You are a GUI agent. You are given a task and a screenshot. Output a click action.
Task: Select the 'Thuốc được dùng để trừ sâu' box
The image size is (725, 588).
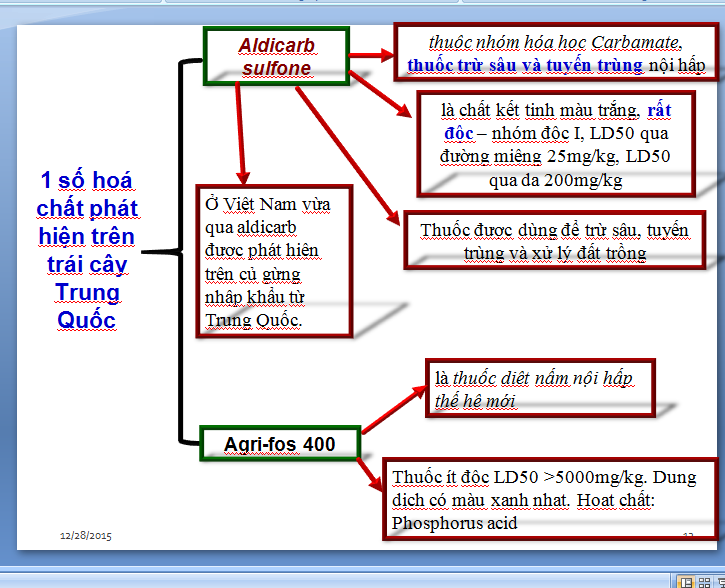[554, 241]
